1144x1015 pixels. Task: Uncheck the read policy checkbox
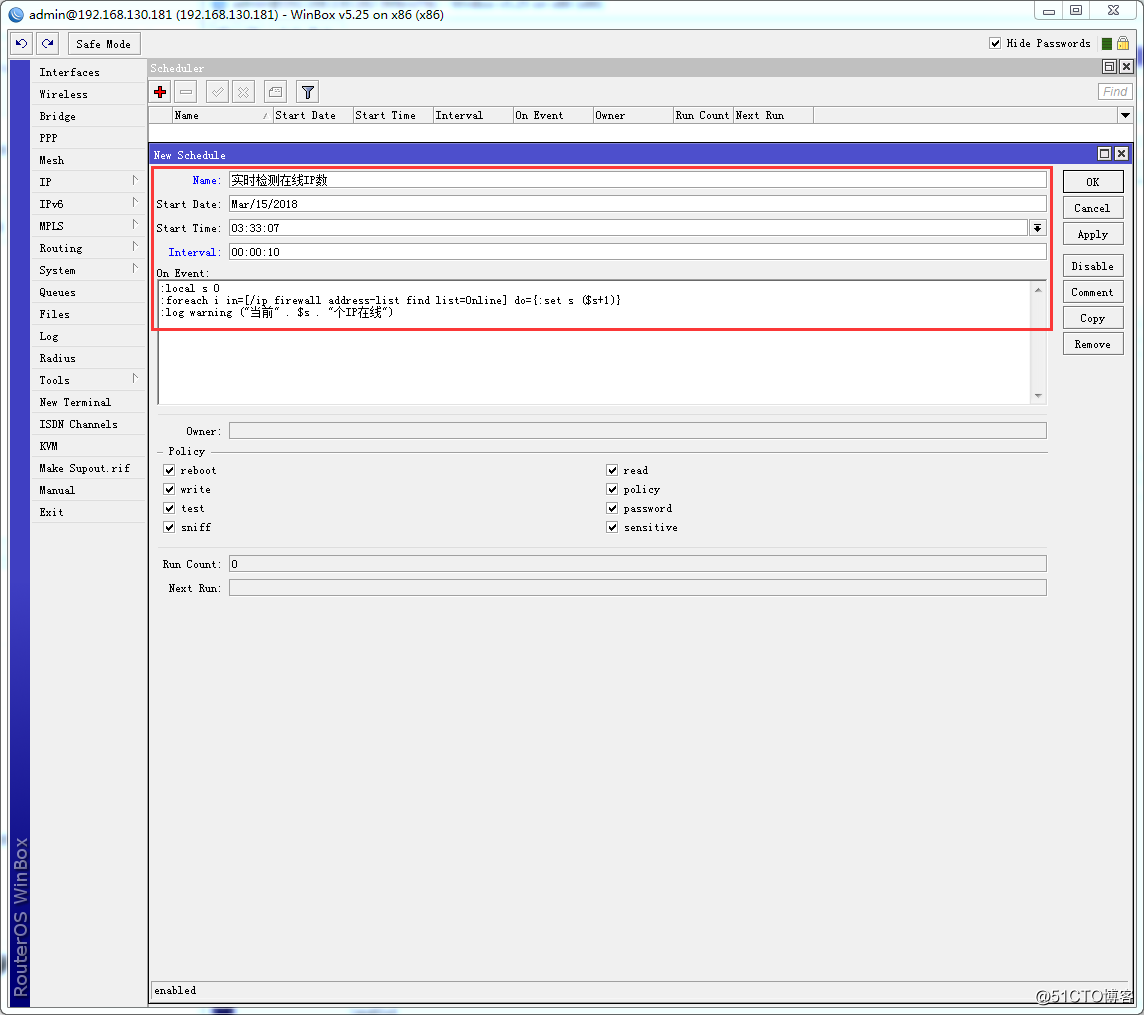tap(612, 470)
